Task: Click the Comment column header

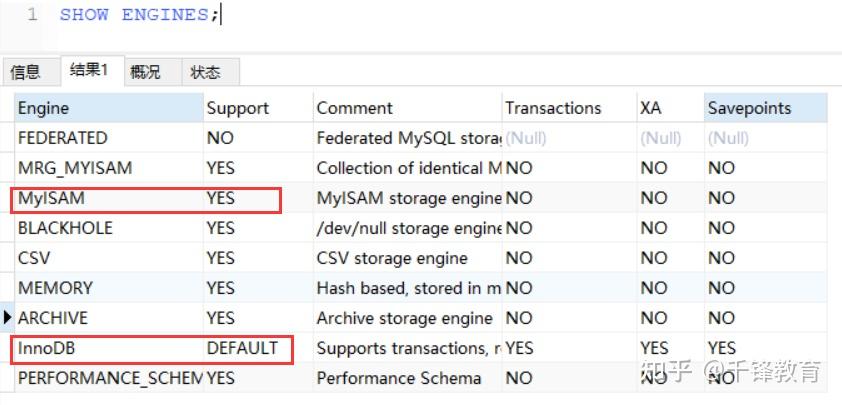Action: tap(408, 108)
